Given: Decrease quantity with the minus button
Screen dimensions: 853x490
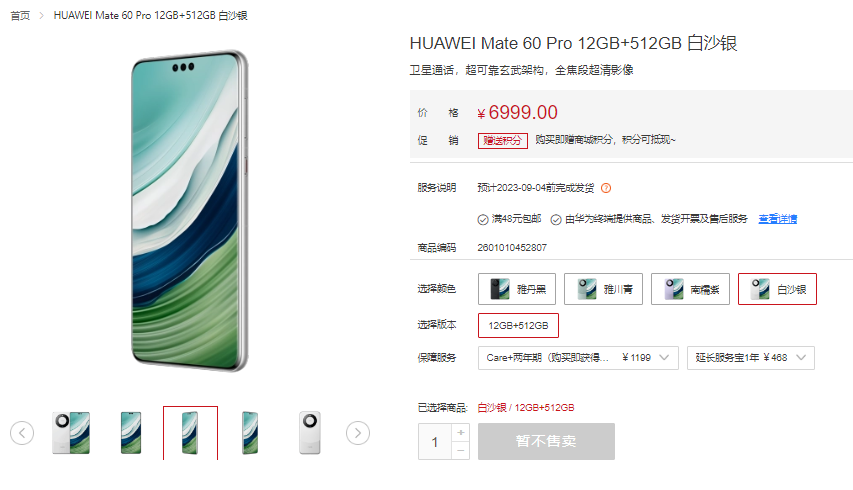Looking at the screenshot, I should click(x=461, y=451).
